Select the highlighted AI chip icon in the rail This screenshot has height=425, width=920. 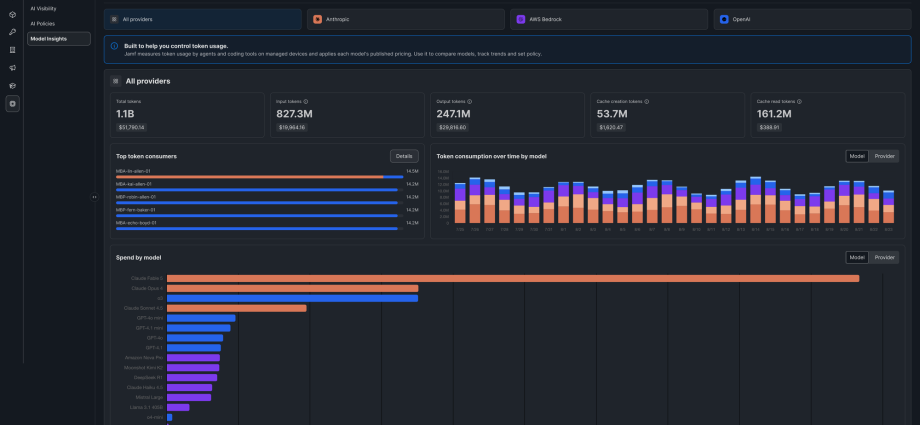coord(12,103)
